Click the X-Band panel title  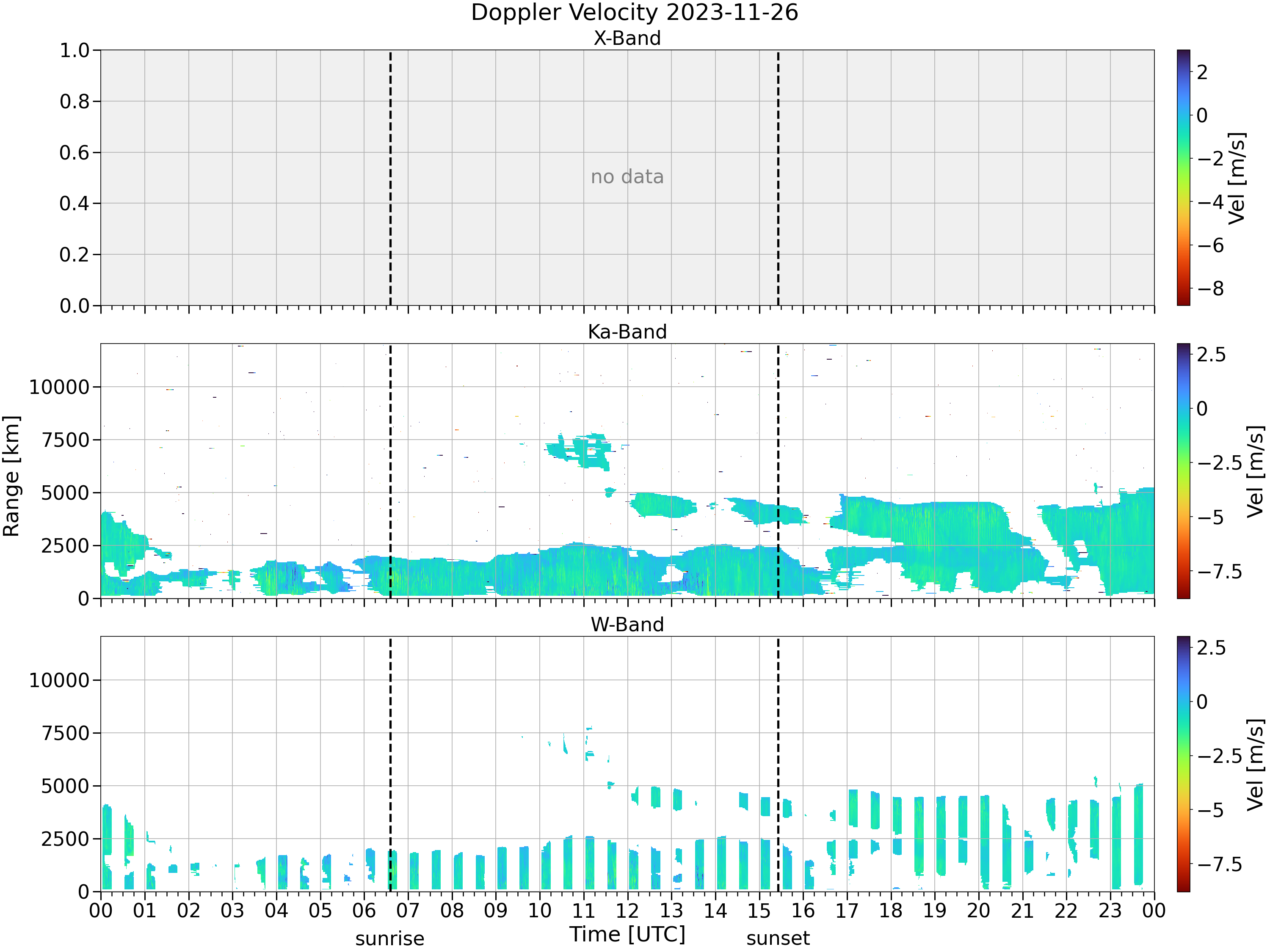click(627, 38)
